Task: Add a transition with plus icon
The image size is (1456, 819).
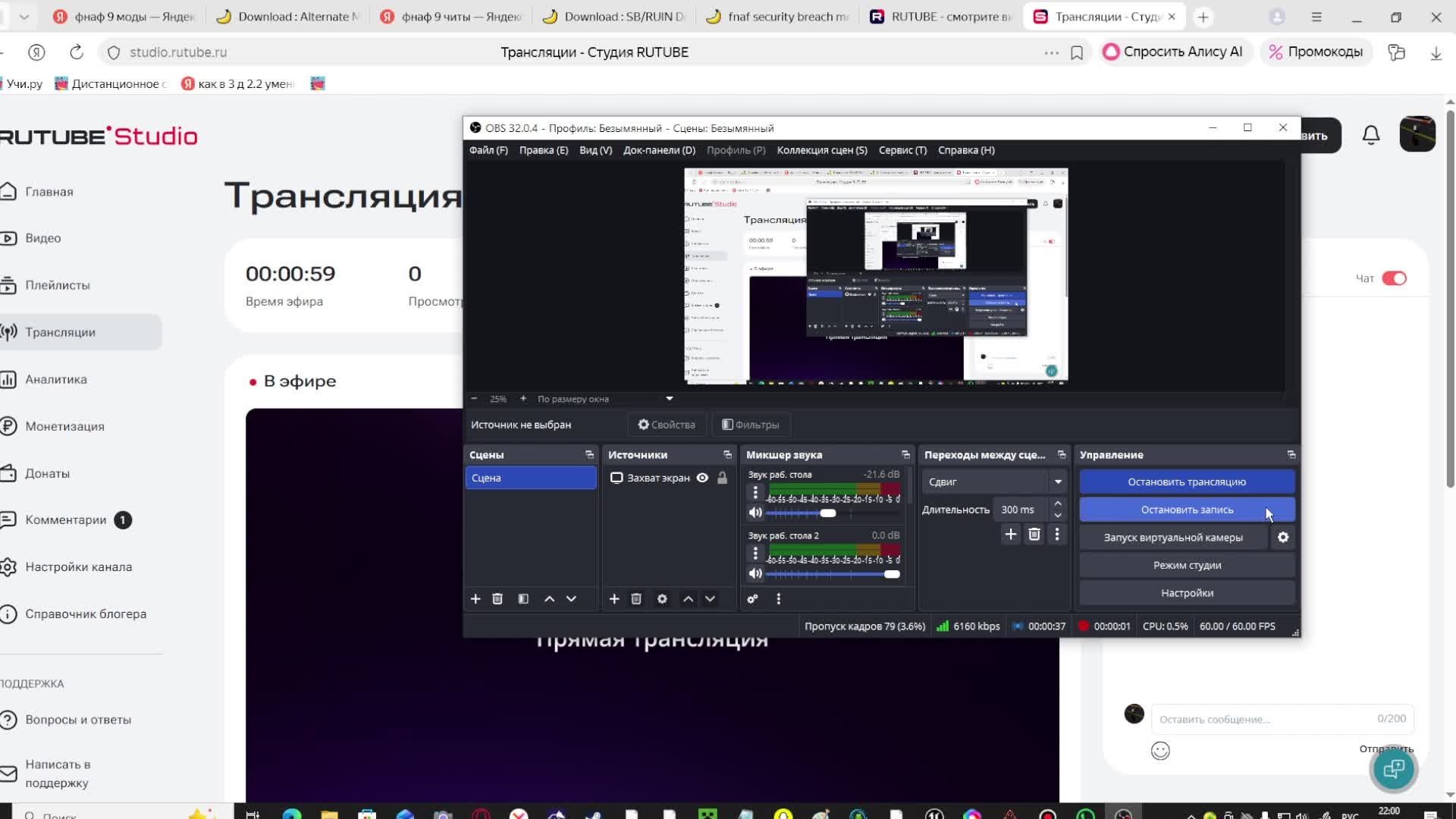Action: [x=1011, y=535]
